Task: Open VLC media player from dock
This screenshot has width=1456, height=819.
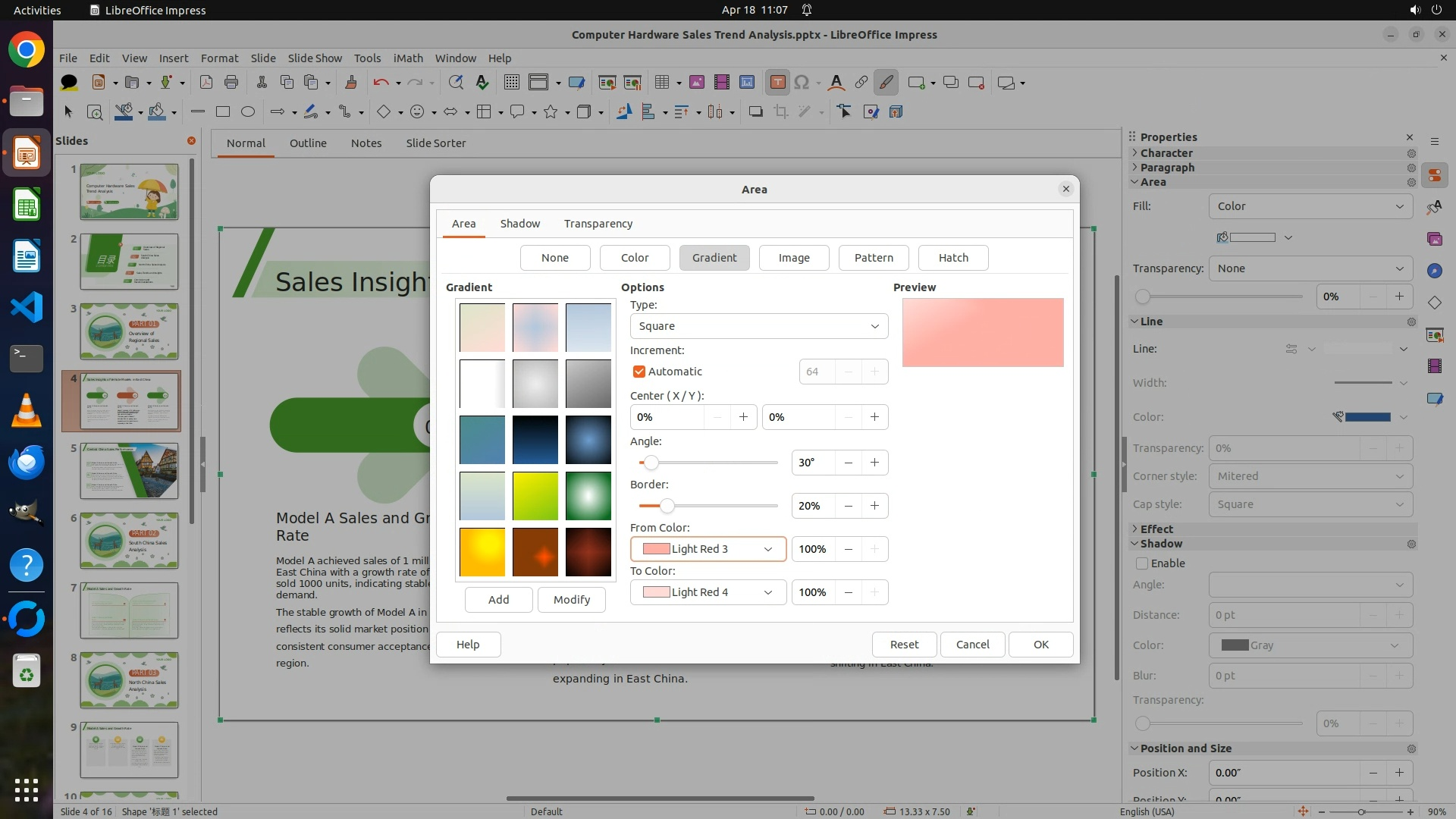Action: (27, 410)
